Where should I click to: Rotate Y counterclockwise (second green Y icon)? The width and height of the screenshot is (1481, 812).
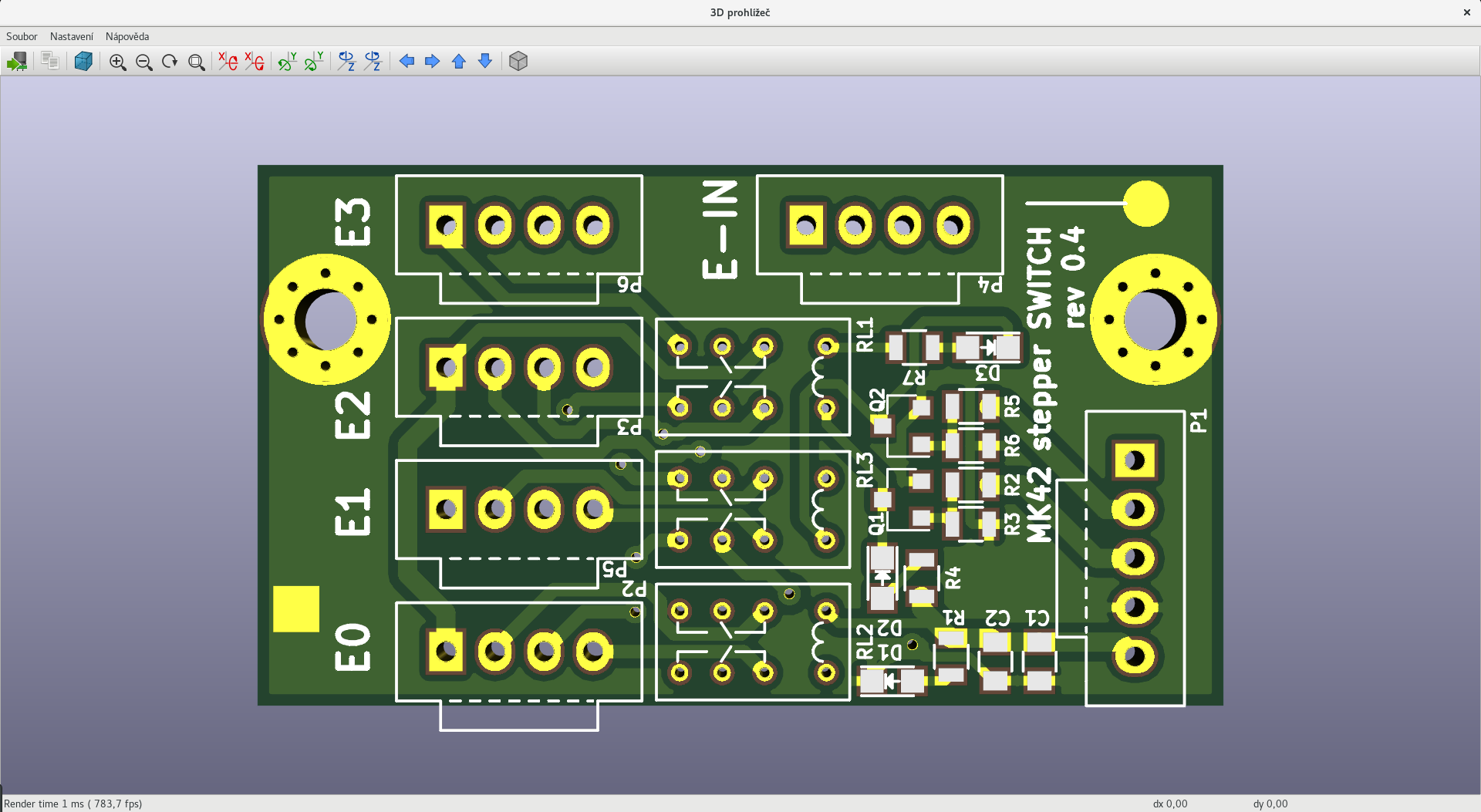[314, 62]
